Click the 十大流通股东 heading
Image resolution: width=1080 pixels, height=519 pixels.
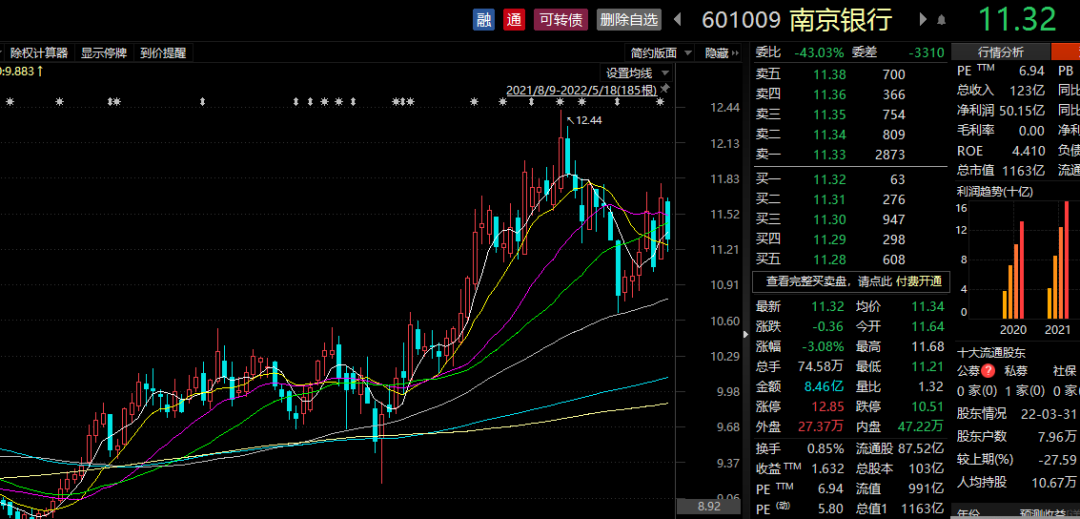(991, 353)
